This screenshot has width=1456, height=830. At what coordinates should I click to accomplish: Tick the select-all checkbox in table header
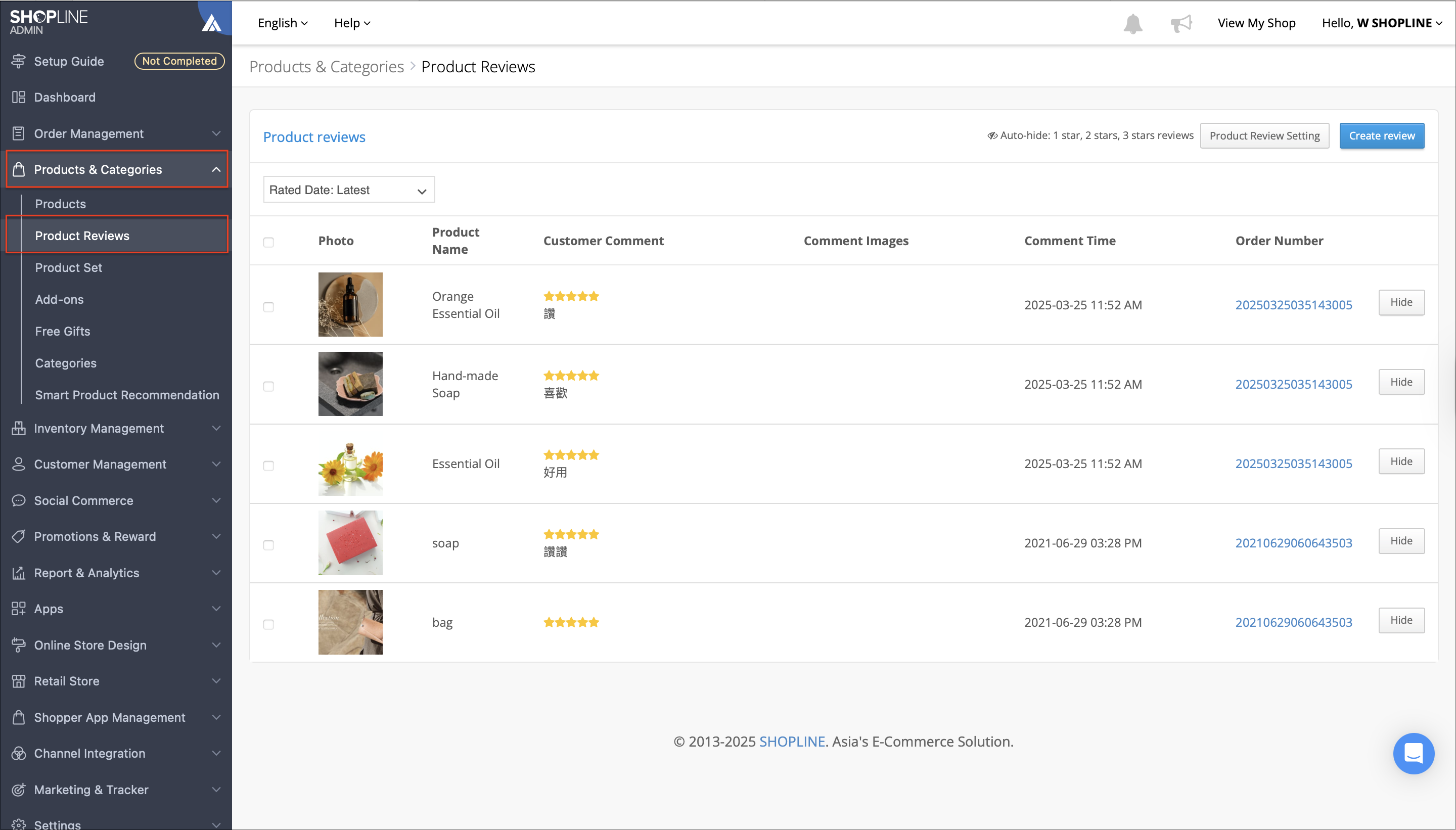click(x=268, y=242)
